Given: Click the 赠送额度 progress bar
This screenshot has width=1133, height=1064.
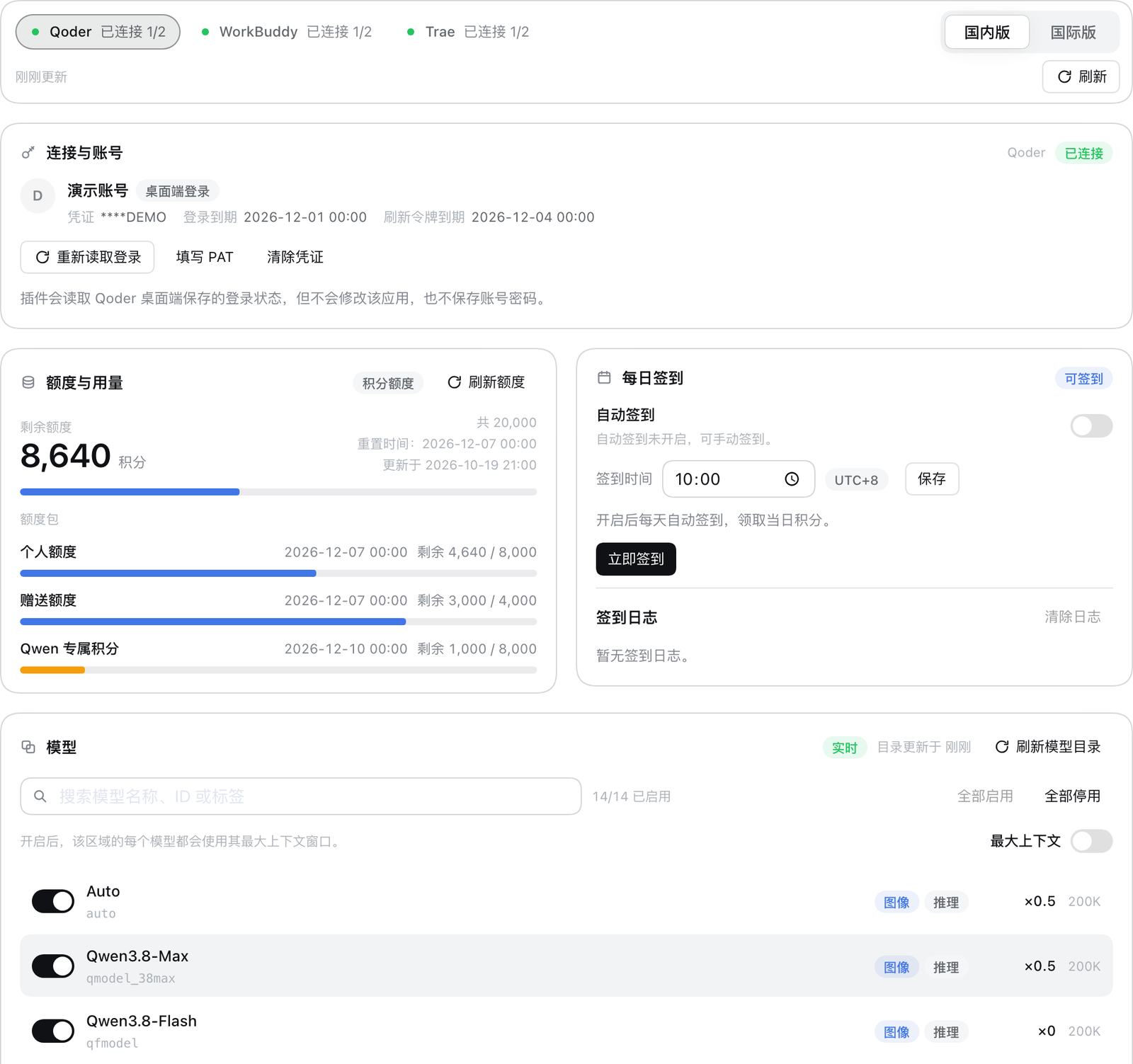Looking at the screenshot, I should [x=278, y=622].
